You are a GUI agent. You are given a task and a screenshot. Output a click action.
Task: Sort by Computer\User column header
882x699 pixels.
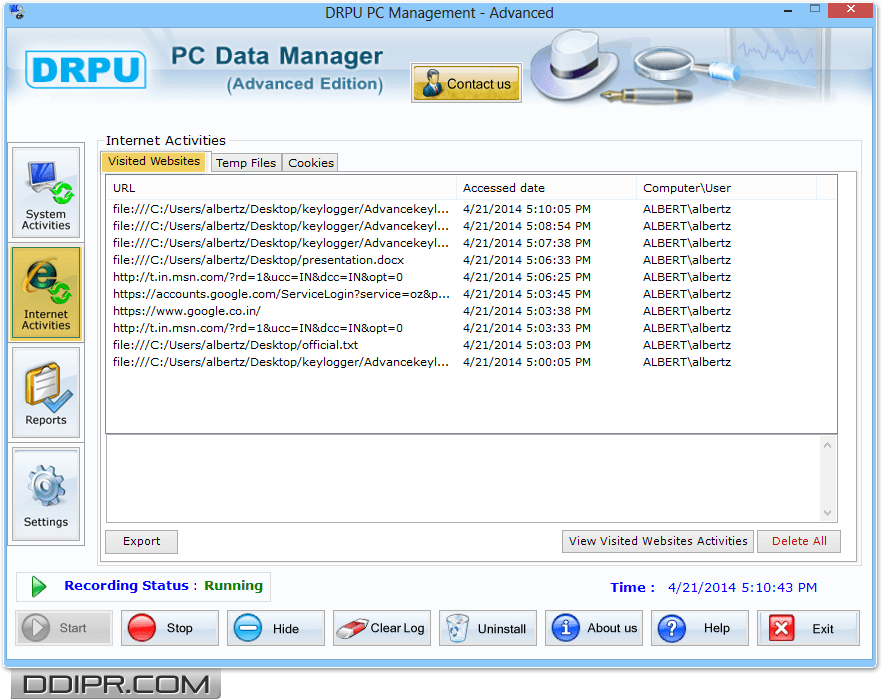pyautogui.click(x=726, y=188)
